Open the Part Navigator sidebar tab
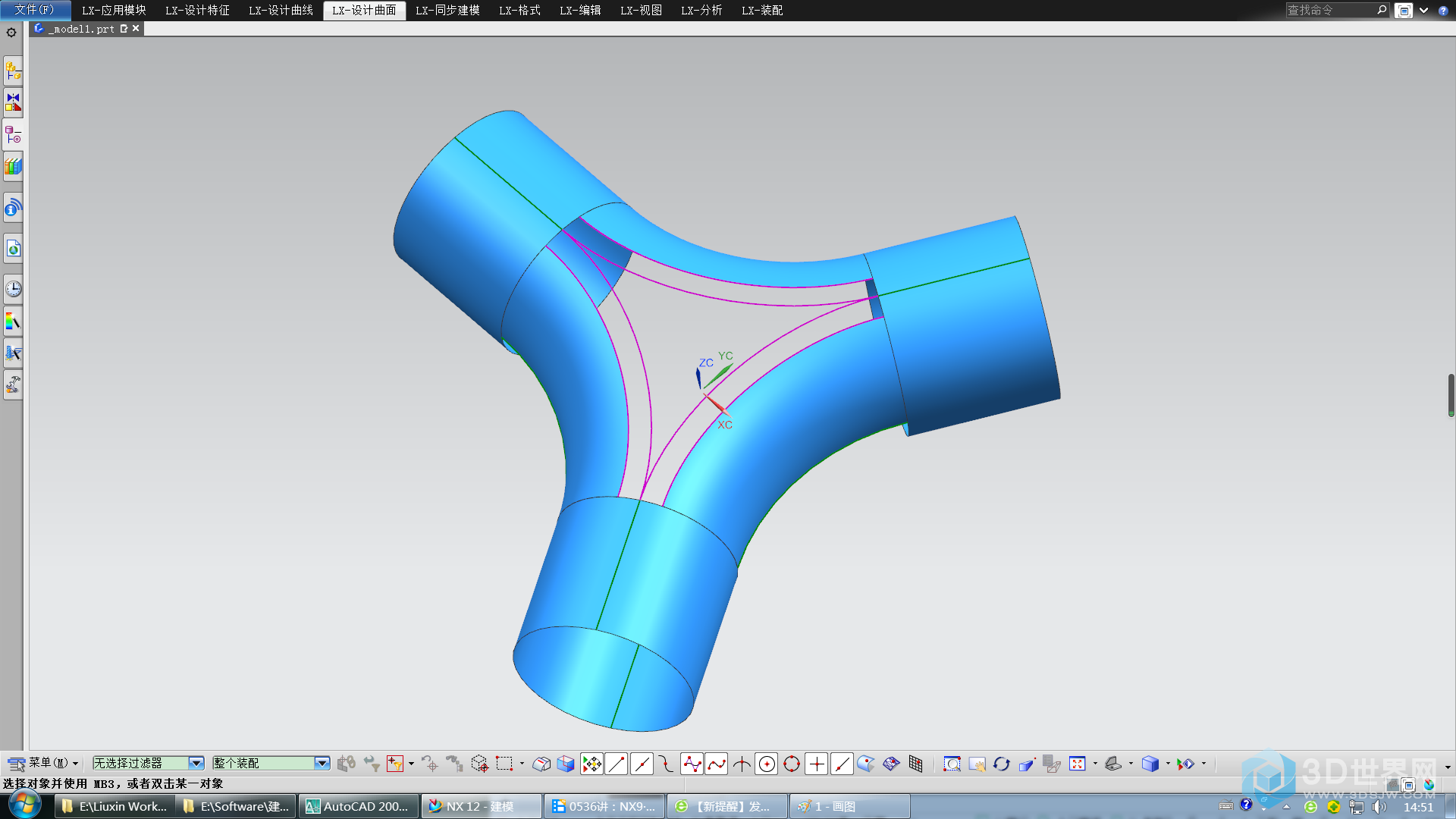Image resolution: width=1456 pixels, height=819 pixels. (13, 135)
